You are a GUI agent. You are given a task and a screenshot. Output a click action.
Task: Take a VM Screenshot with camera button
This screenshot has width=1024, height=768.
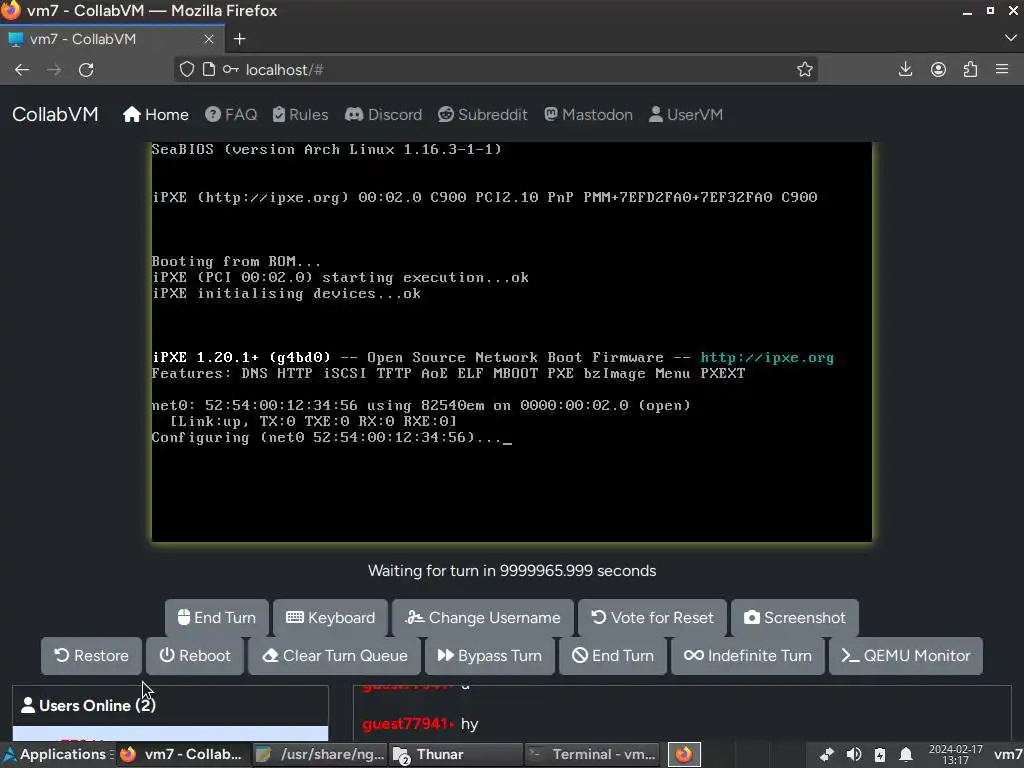click(x=795, y=618)
